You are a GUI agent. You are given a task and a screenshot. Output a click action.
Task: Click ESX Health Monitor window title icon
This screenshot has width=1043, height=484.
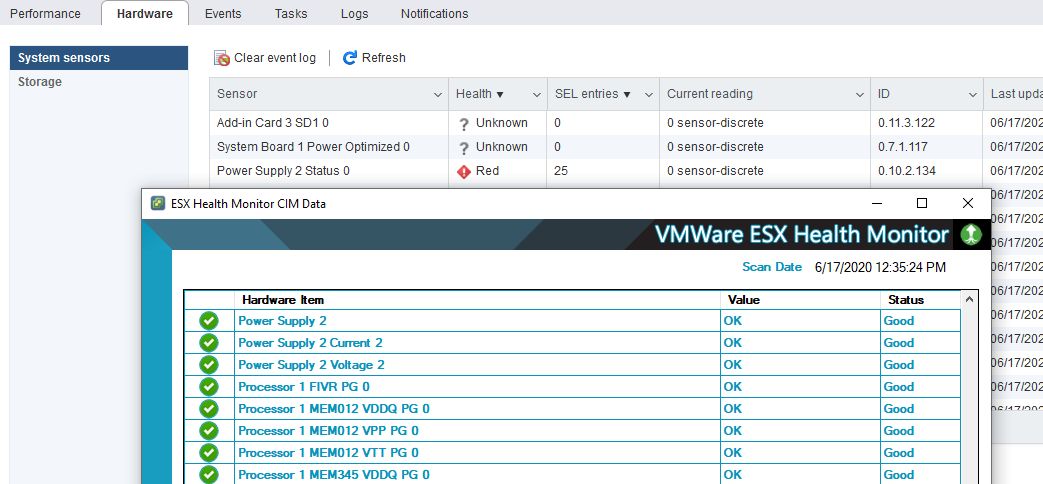(158, 203)
